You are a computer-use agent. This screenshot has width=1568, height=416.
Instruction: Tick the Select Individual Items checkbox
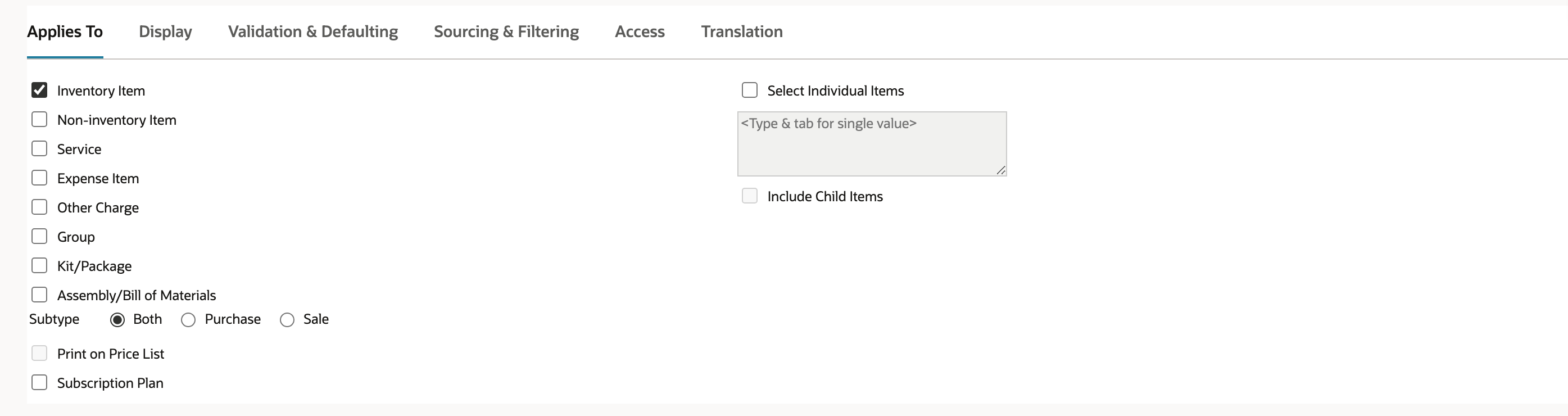750,90
